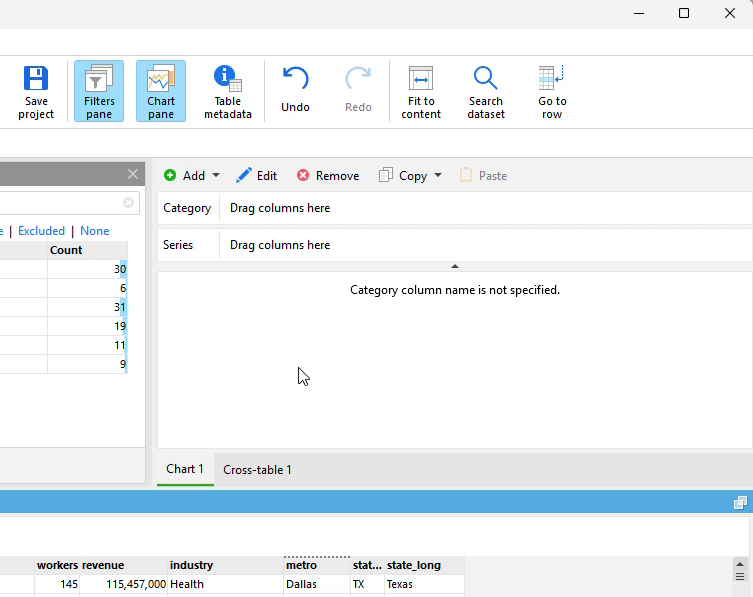Click the Edit pencil button
Viewport: 753px width, 597px height.
[256, 176]
